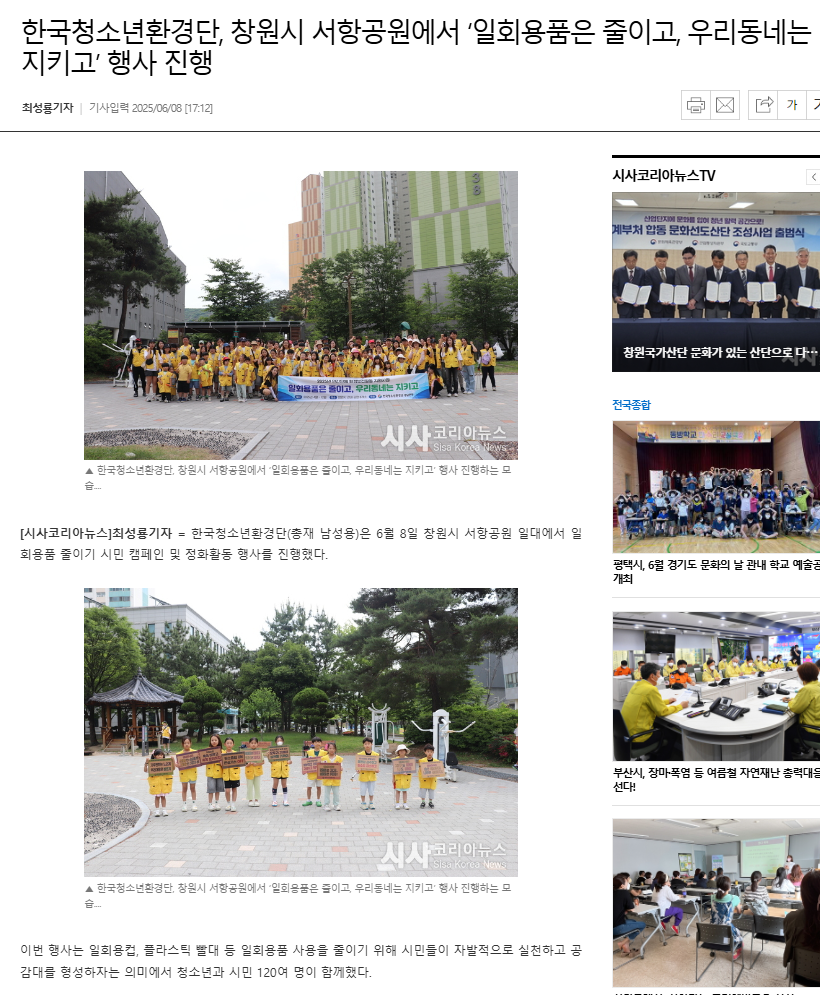Click the 평택시 6월 경기도 문화의 날 headline
Viewport: 820px width, 995px height.
pos(716,571)
